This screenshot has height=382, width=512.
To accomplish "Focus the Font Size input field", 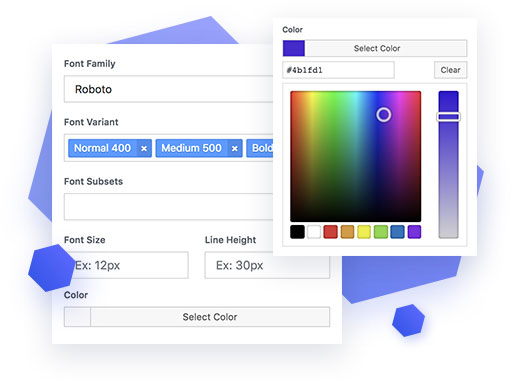I will pos(126,265).
